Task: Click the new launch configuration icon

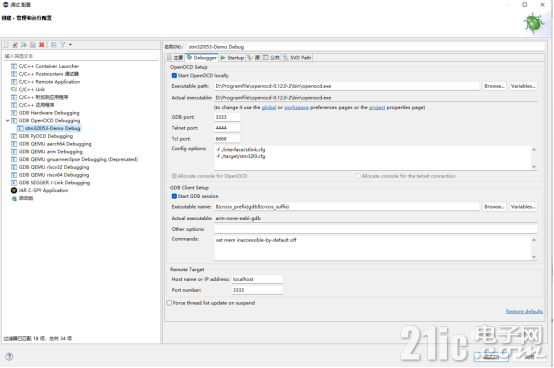Action: (6, 45)
